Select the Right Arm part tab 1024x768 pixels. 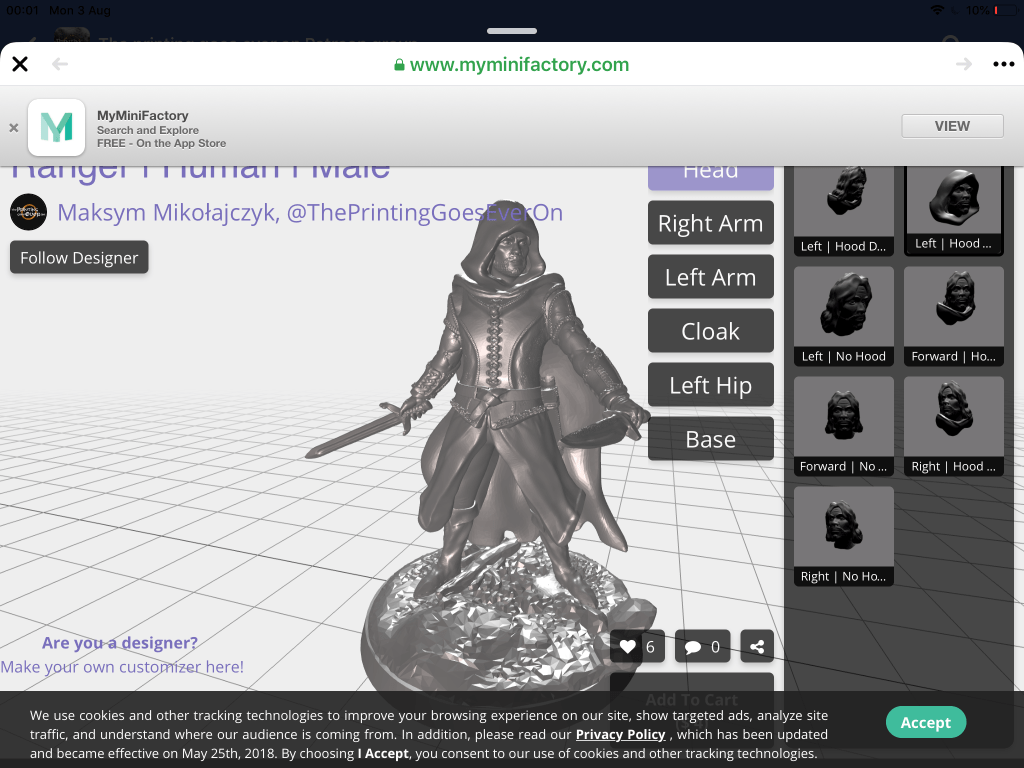[710, 224]
